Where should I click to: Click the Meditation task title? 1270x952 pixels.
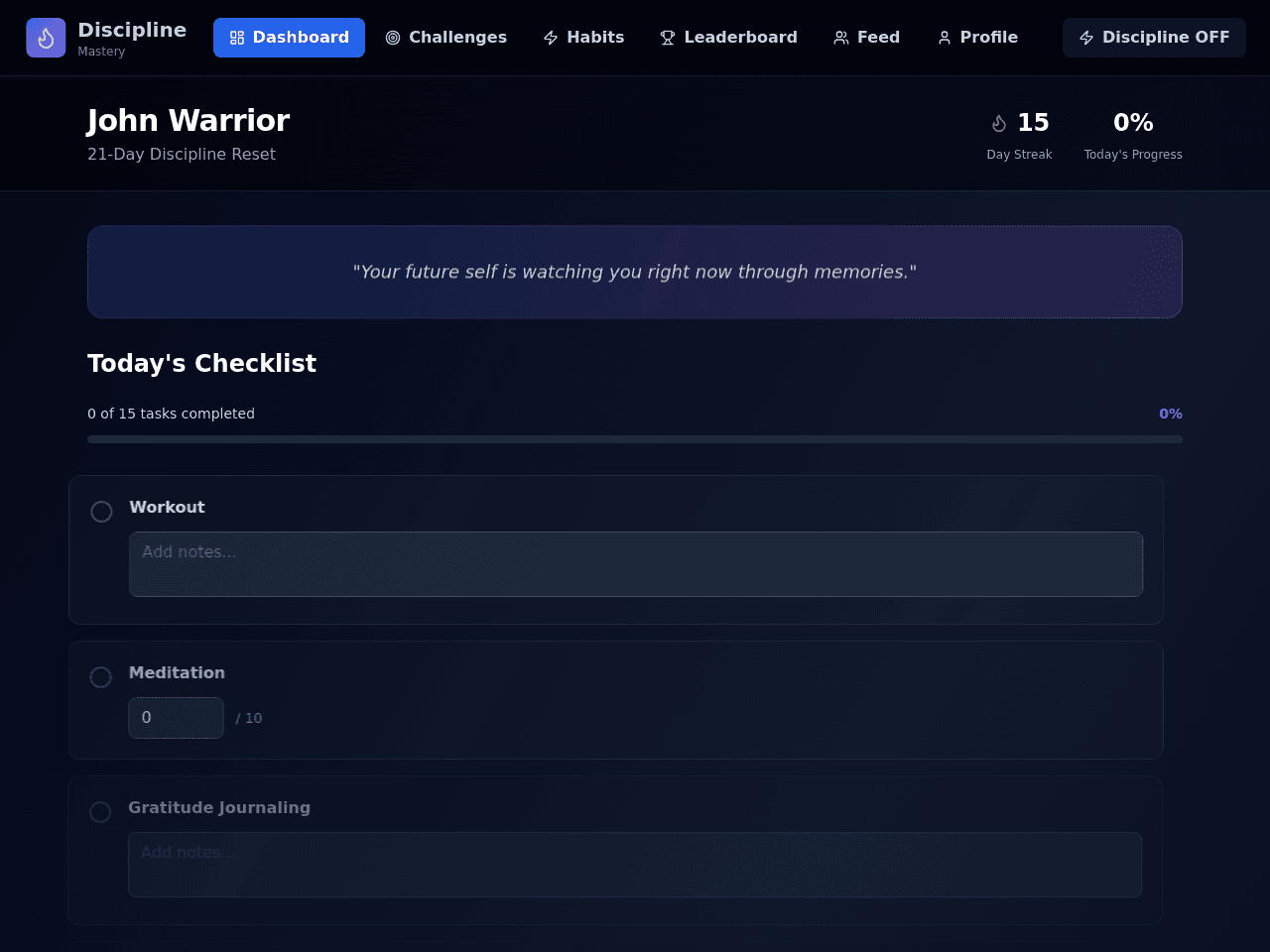pos(177,672)
